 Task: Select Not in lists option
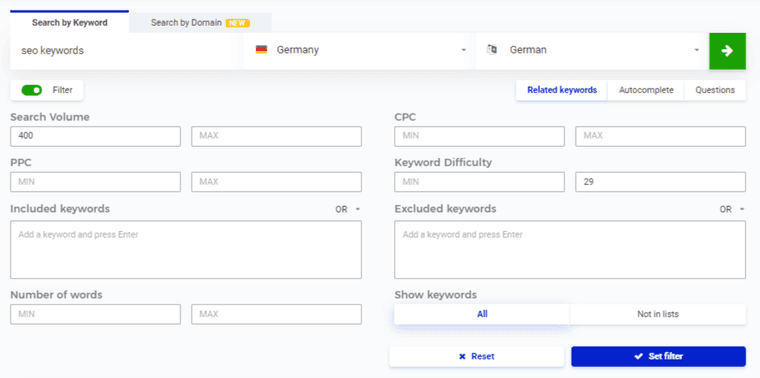tap(658, 314)
